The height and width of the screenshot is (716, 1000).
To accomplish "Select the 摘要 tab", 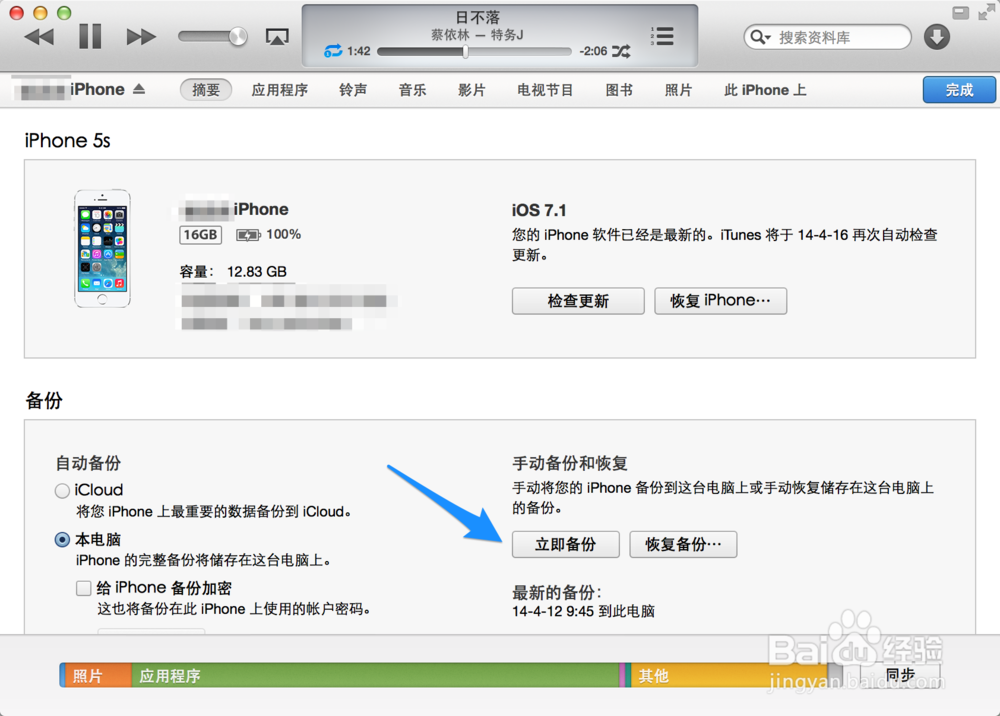I will (x=206, y=90).
